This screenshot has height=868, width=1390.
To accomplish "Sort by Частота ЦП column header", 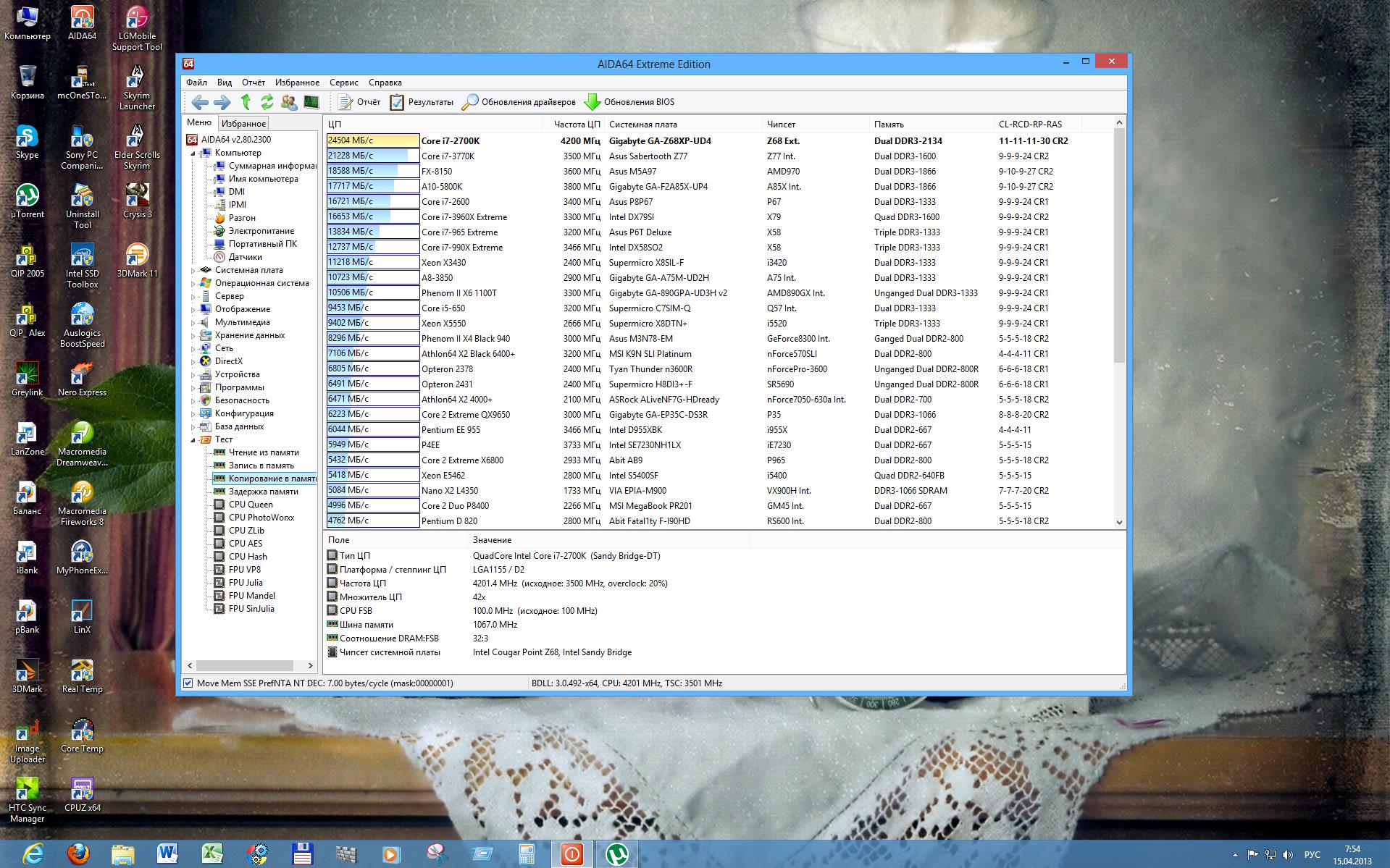I will point(573,125).
